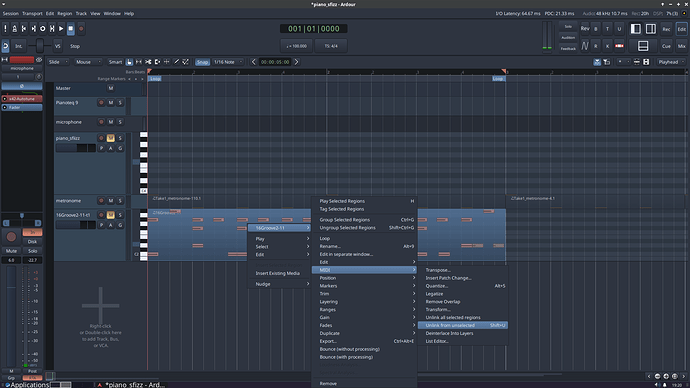Click the track-name filter icon beside follow
The width and height of the screenshot is (690, 388).
point(607,62)
